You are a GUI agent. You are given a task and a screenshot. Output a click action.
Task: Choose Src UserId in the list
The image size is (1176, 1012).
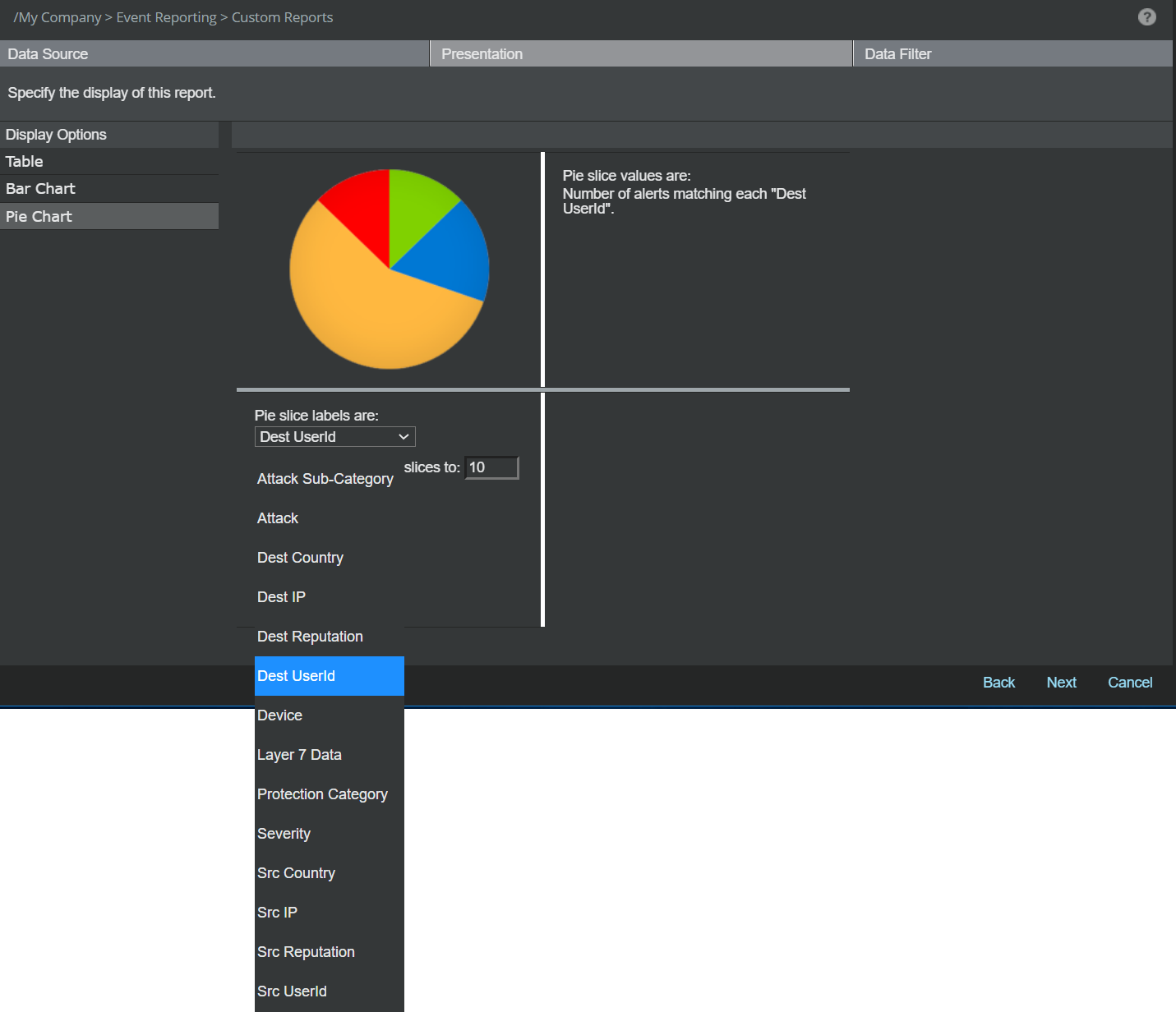pyautogui.click(x=330, y=991)
